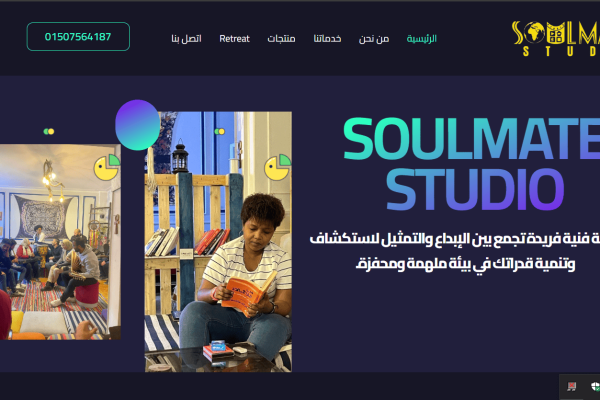Open the network disconnected tray icon
Screen dimensions: 600x400
pos(572,386)
